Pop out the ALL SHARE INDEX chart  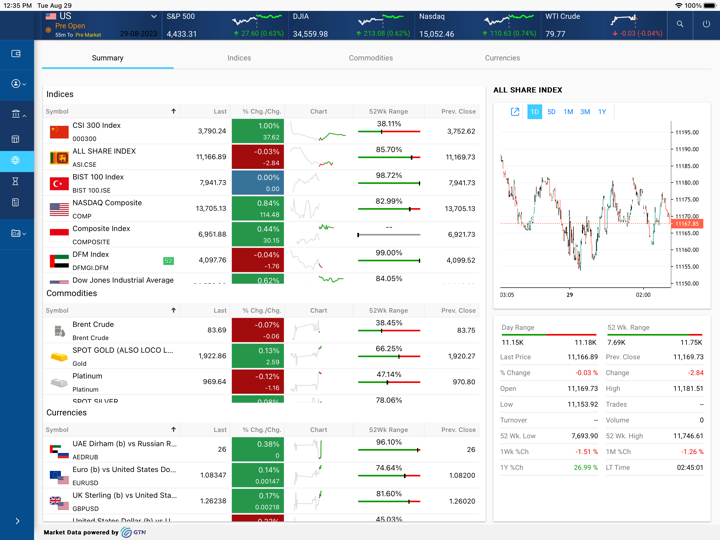pyautogui.click(x=515, y=112)
